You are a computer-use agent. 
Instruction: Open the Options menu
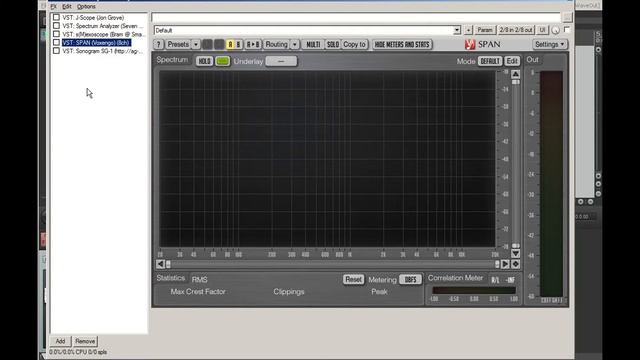[x=86, y=7]
